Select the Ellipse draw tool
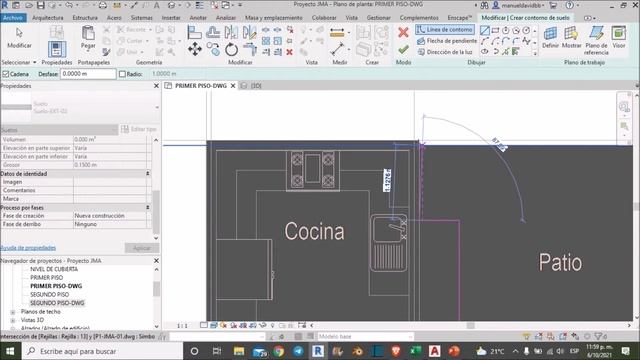Screen dimensions: 640x360 pos(484,51)
